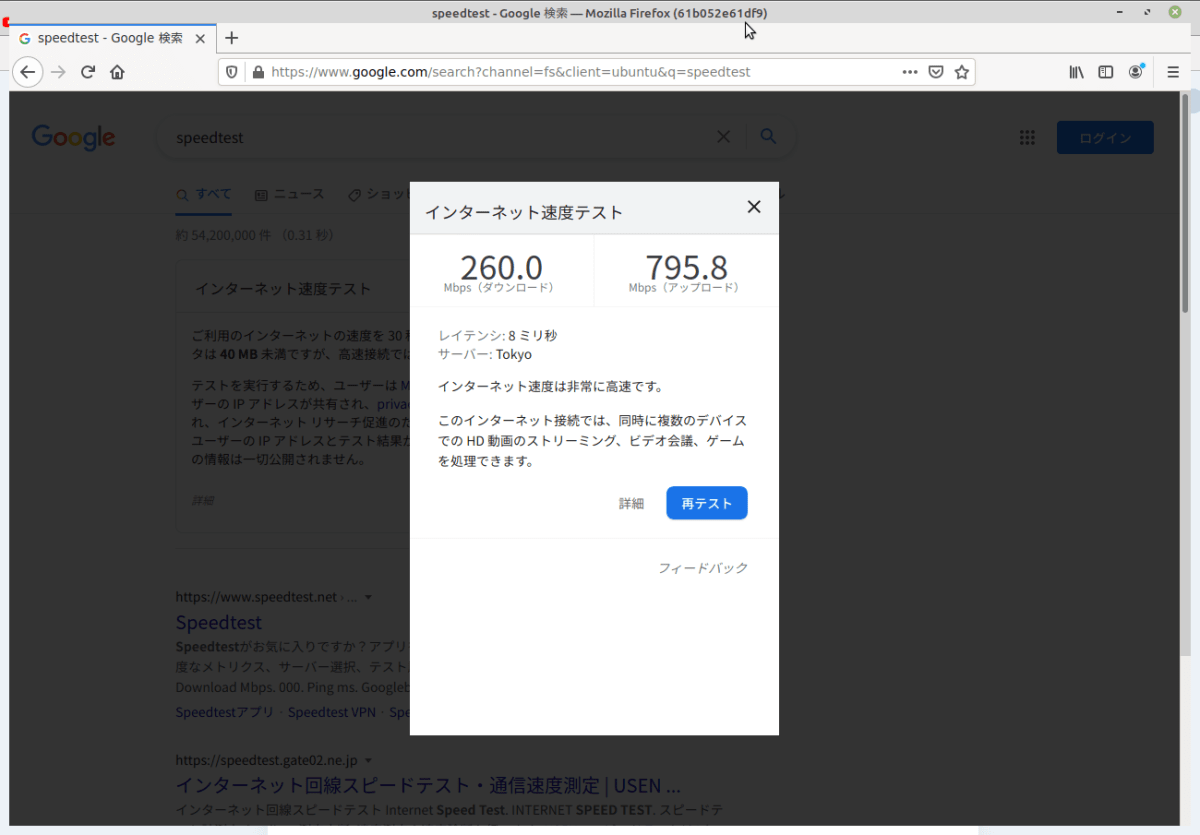
Task: Minimize the Firefox window
Action: pos(1122,12)
